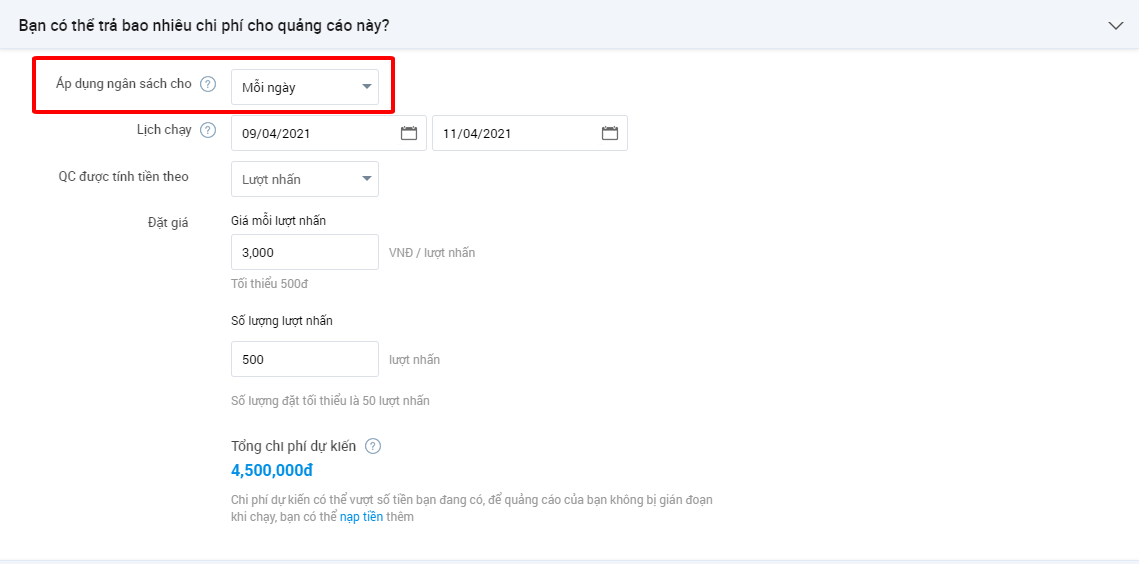Click the section title about ad cost
This screenshot has width=1139, height=564.
tap(203, 25)
